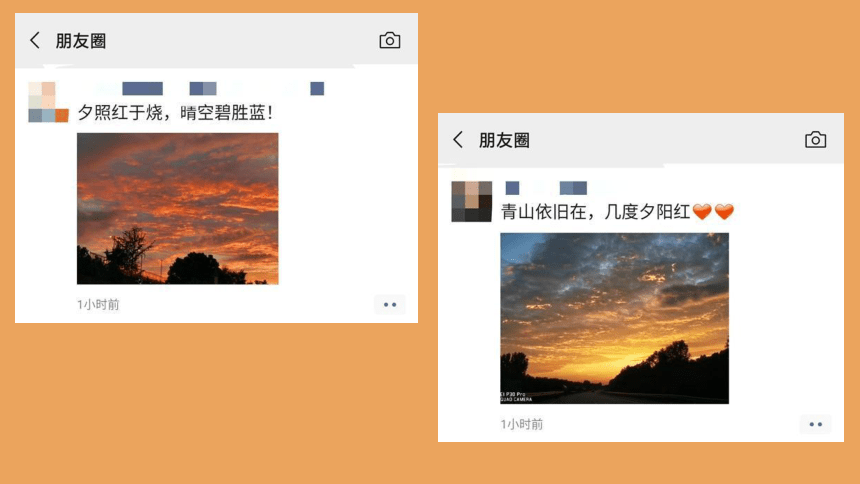Screen dimensions: 860x484
Task: Click the post text 青山依旧在，几度夕阳红
Action: (x=595, y=212)
